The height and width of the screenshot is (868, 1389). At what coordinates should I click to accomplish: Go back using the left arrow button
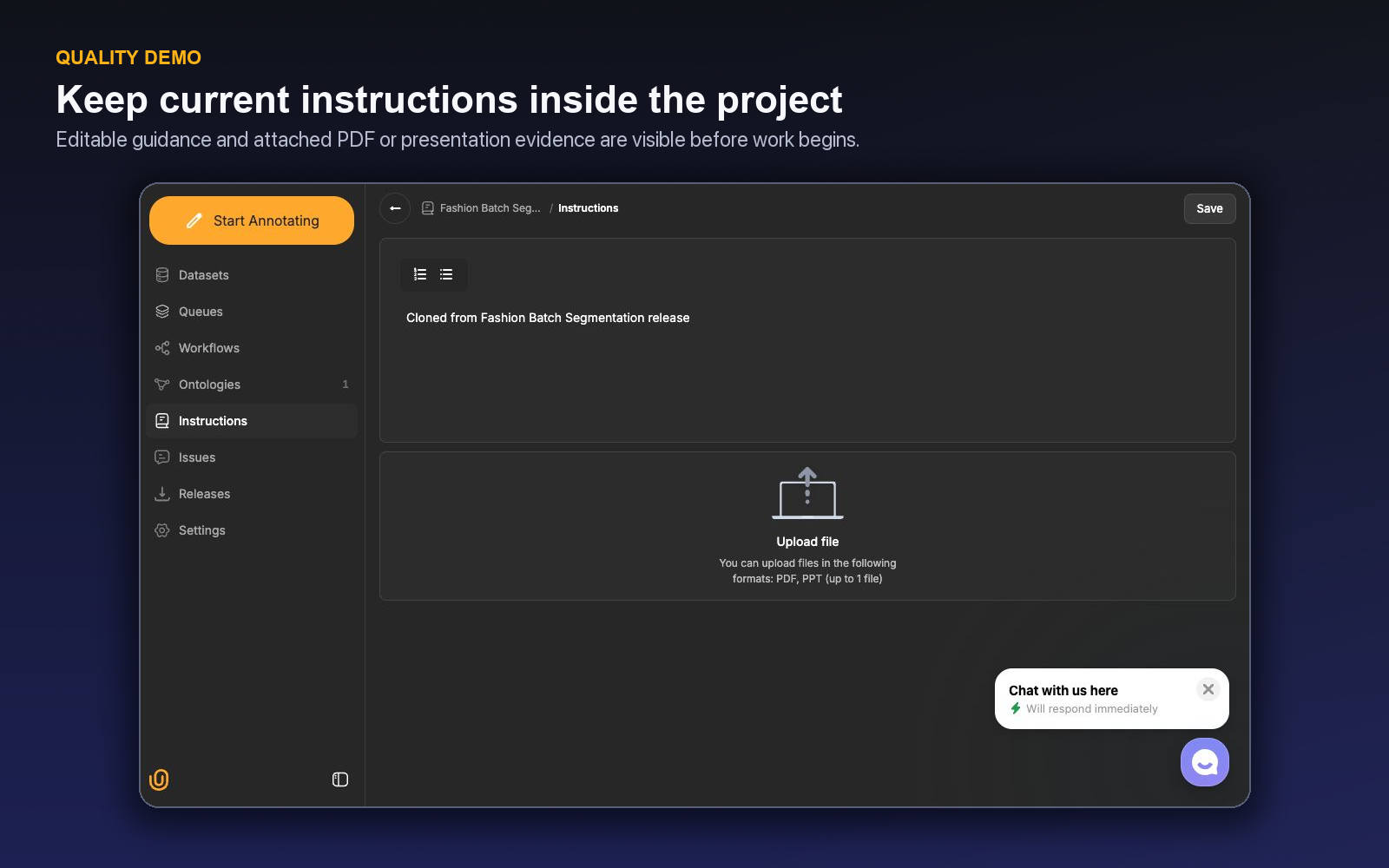click(x=395, y=208)
